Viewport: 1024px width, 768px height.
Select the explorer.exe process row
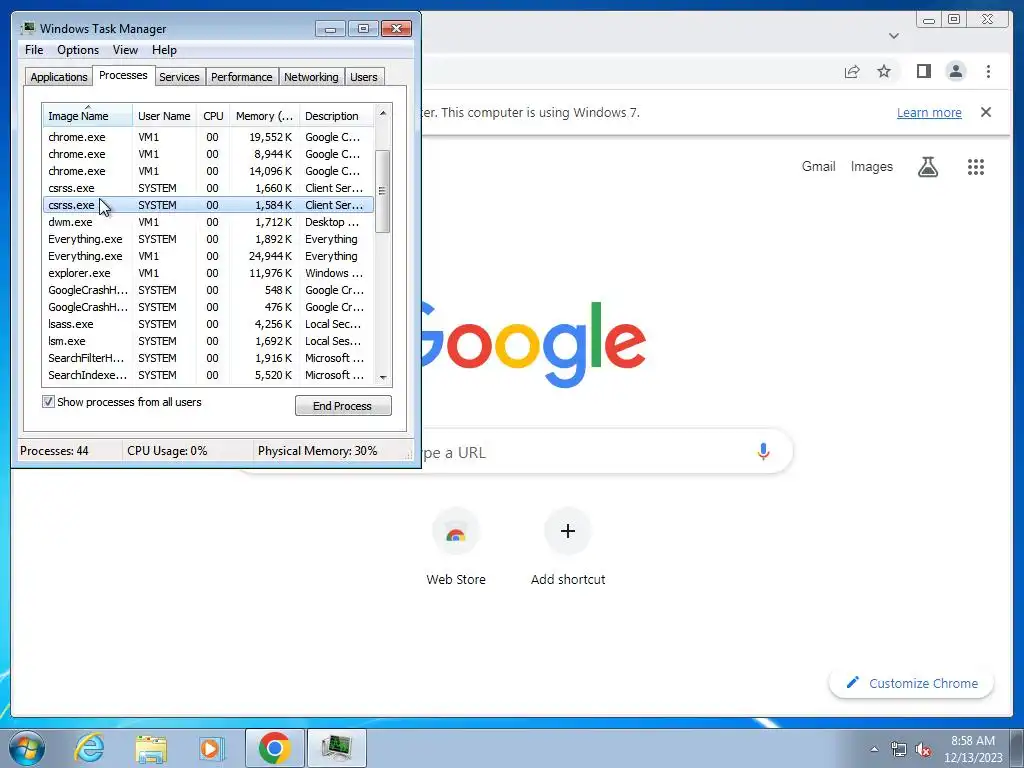(208, 273)
